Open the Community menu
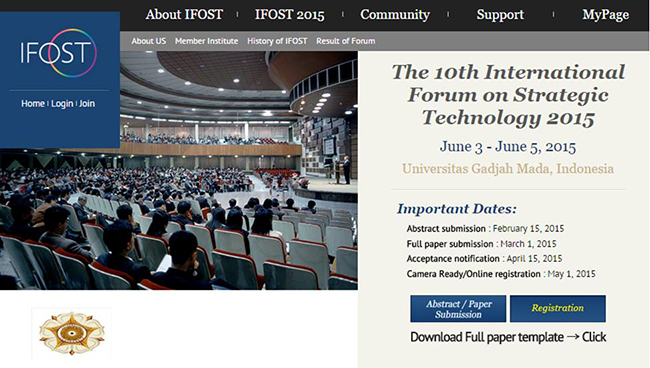This screenshot has width=650, height=368. [395, 15]
